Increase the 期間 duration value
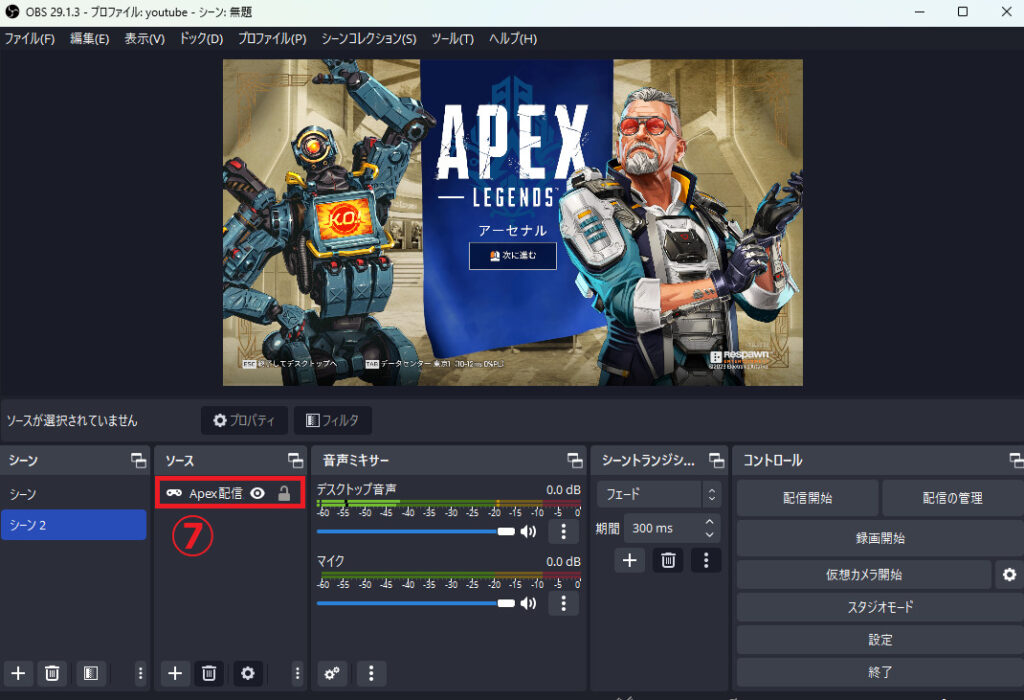The image size is (1024, 700). pyautogui.click(x=710, y=522)
